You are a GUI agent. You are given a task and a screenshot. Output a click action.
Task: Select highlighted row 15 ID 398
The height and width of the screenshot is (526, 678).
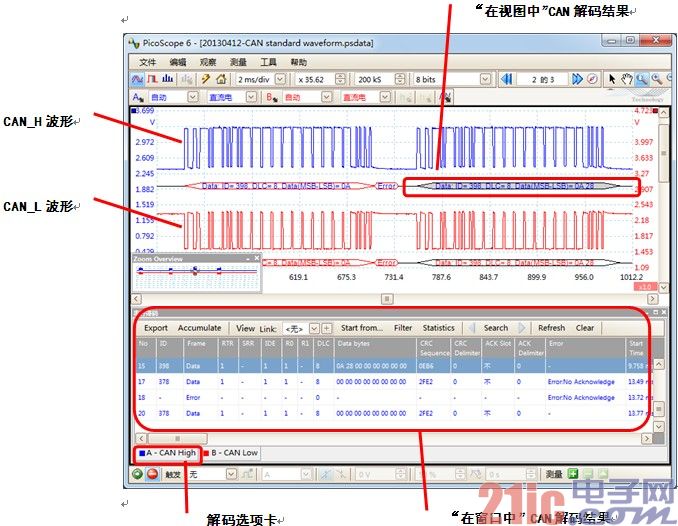point(393,366)
